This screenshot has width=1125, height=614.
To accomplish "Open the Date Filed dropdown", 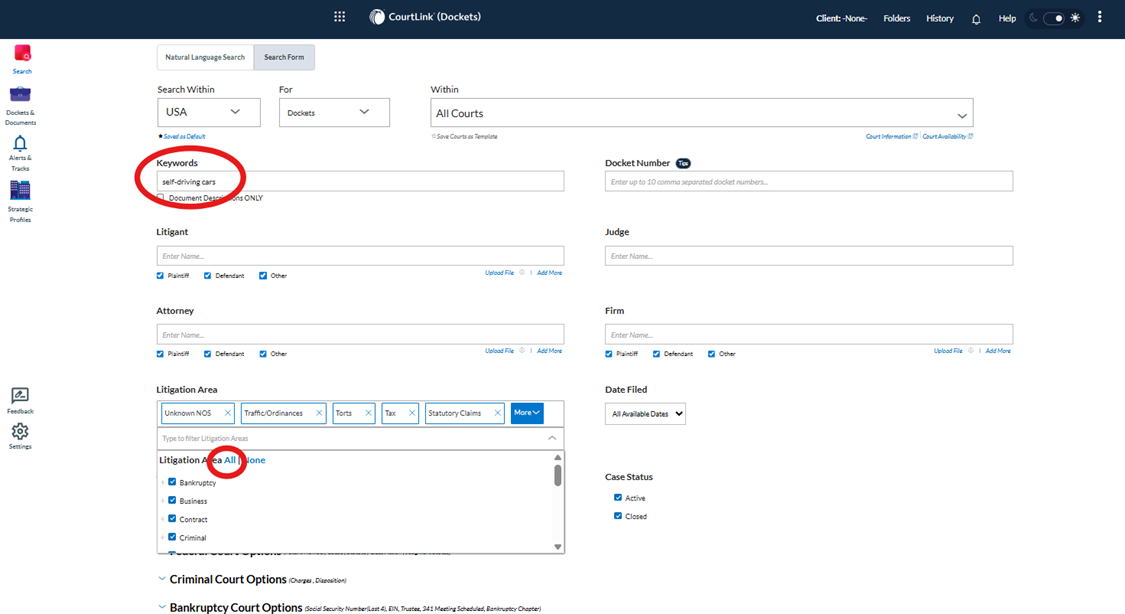I will point(645,414).
